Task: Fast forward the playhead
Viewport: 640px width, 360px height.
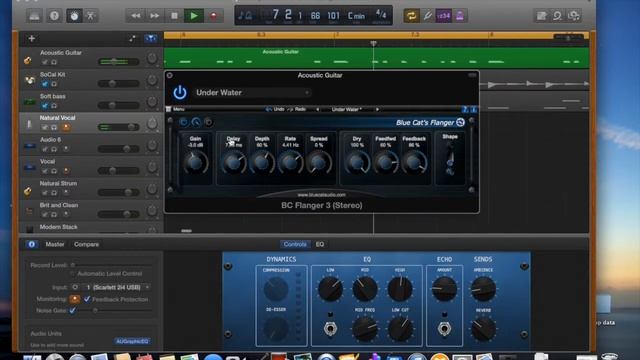Action: pos(155,16)
